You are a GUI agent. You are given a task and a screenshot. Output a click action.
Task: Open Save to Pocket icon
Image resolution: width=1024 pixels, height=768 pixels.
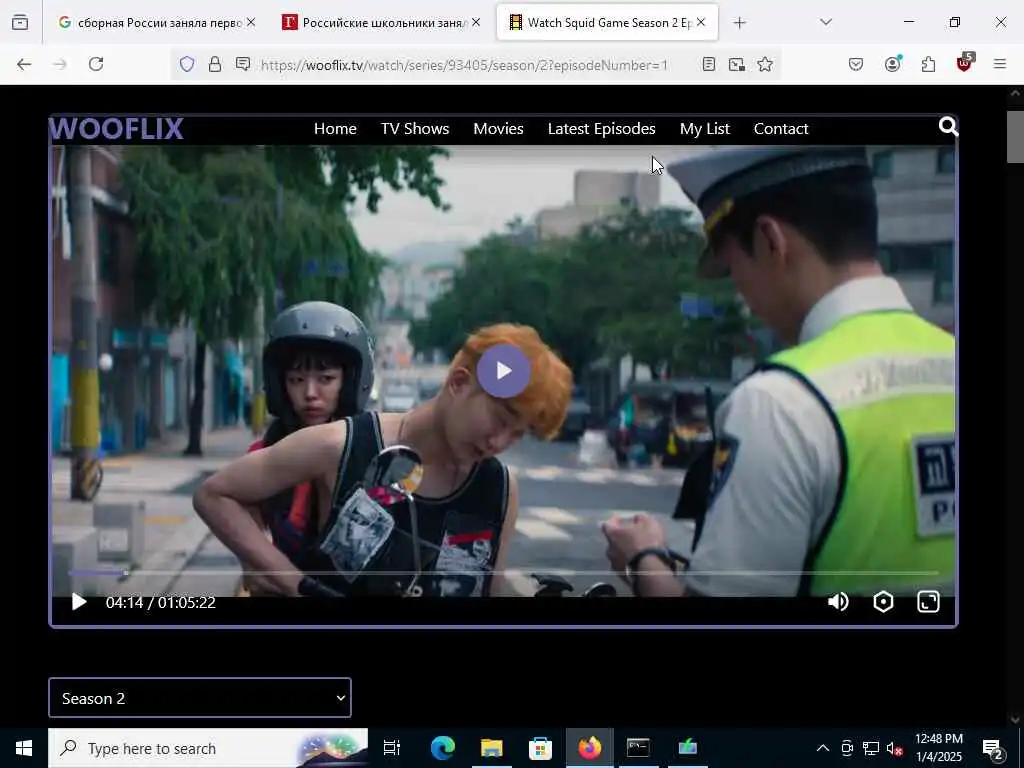tap(856, 64)
